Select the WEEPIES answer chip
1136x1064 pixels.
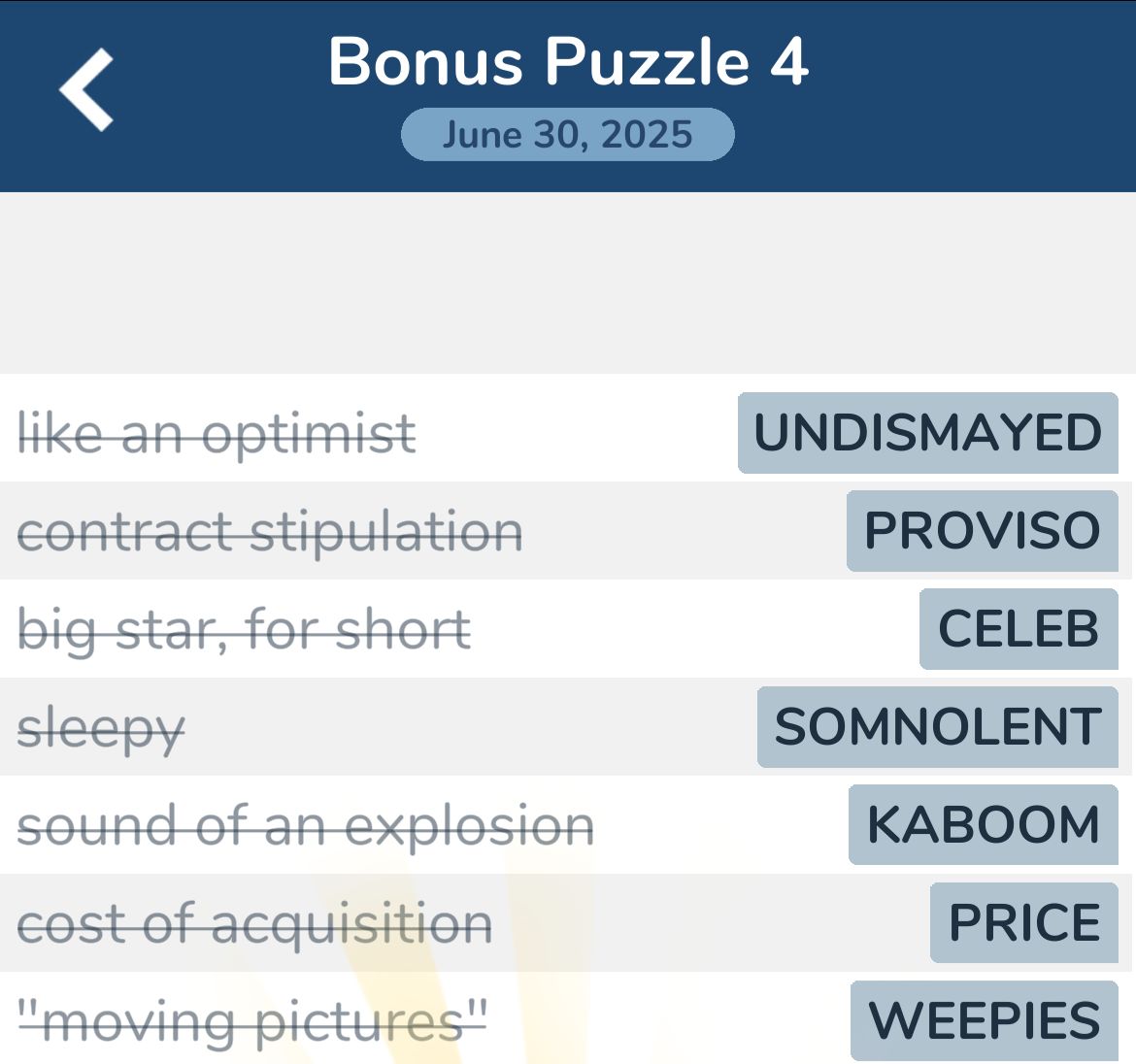982,1020
